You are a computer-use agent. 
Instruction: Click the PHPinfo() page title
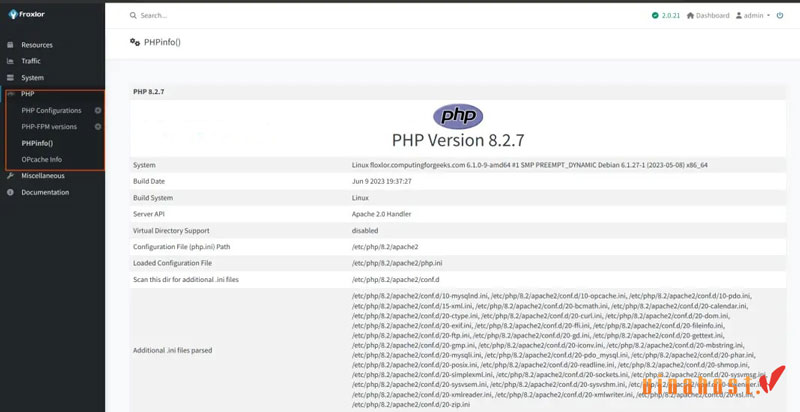(162, 42)
